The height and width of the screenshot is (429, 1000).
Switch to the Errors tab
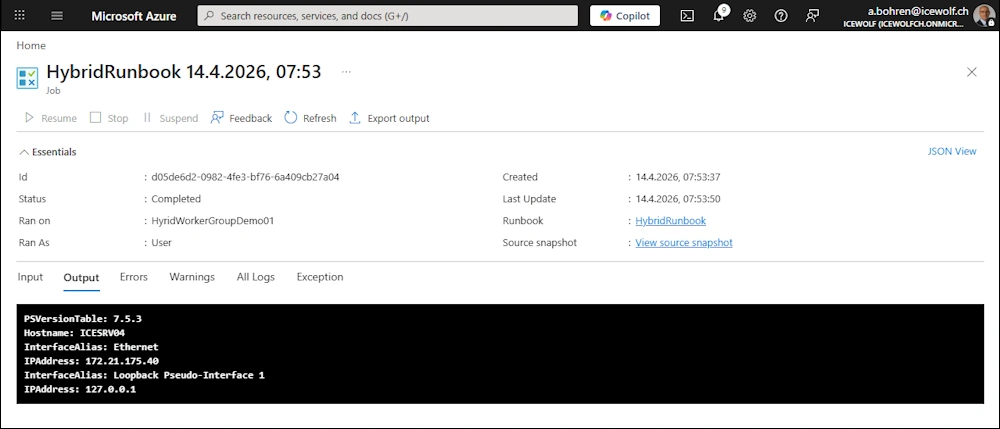(133, 277)
